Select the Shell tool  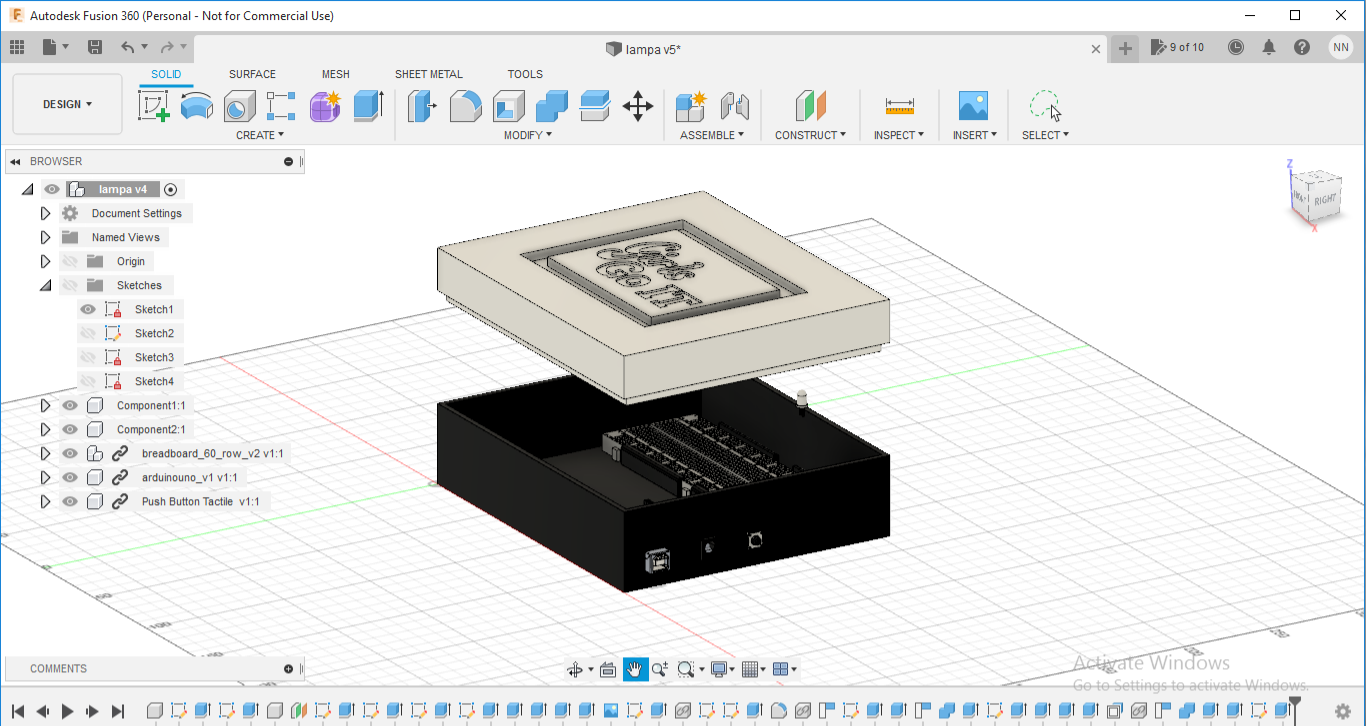click(509, 105)
